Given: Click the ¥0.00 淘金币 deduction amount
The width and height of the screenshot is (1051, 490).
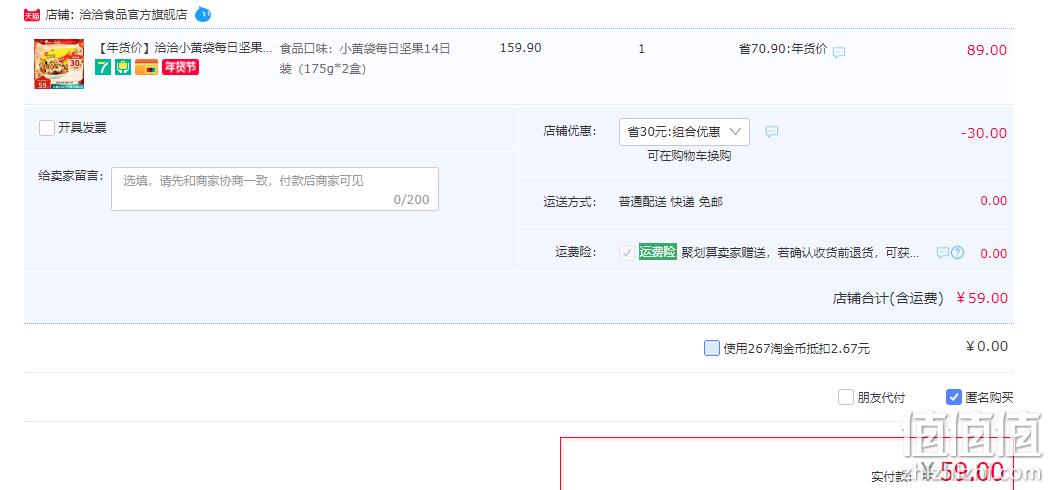Looking at the screenshot, I should 987,347.
